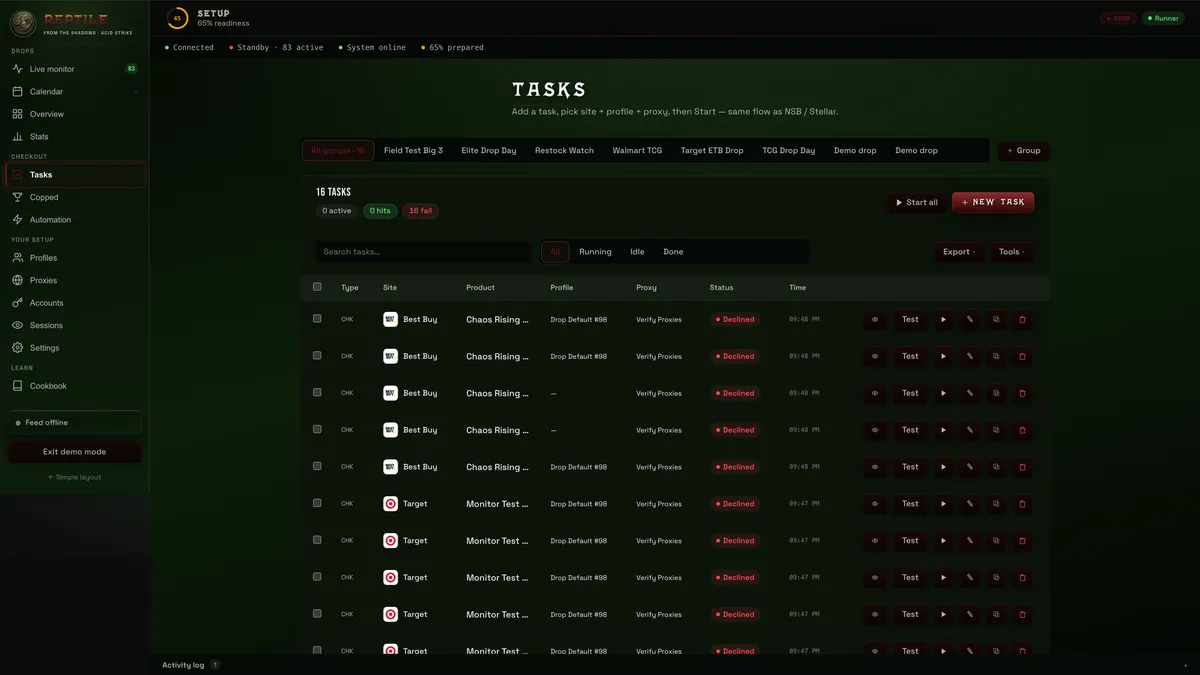Select the Target ETB Drop group

[712, 151]
